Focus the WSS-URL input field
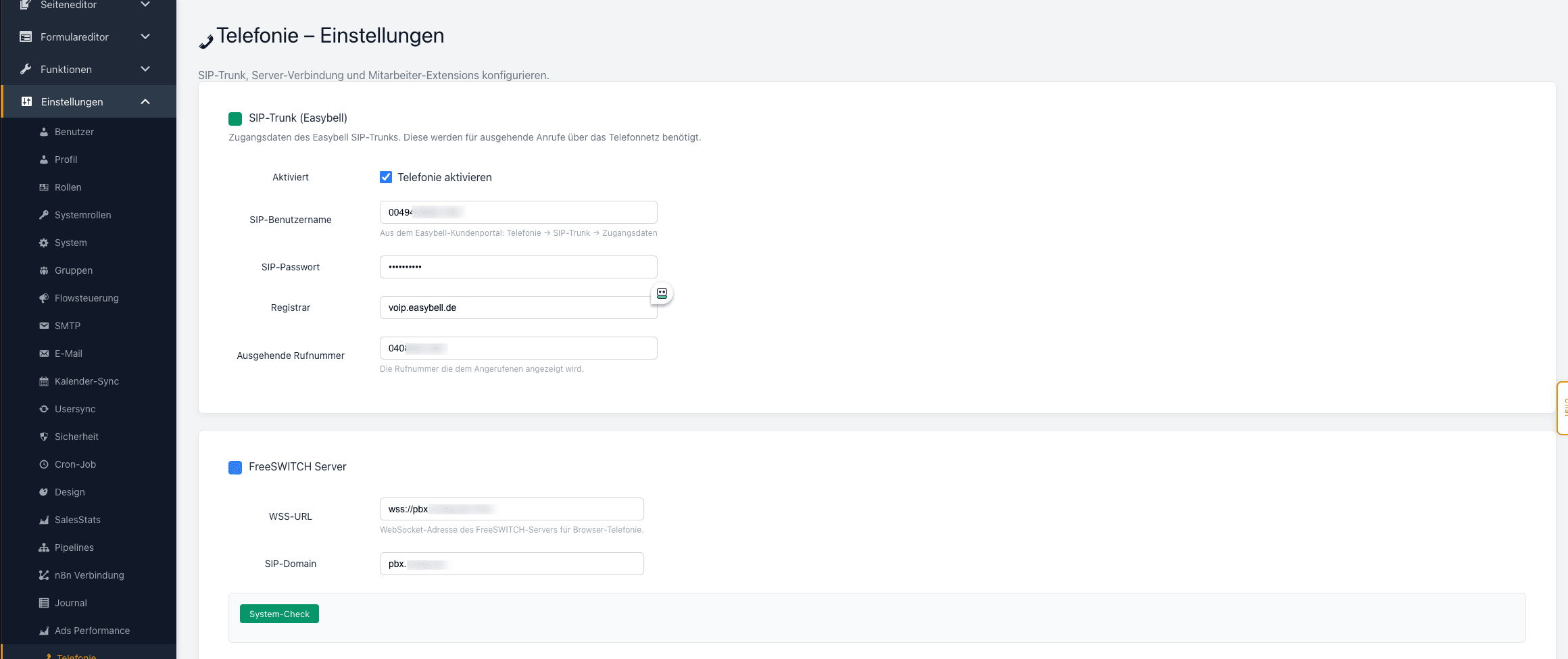 pyautogui.click(x=512, y=509)
